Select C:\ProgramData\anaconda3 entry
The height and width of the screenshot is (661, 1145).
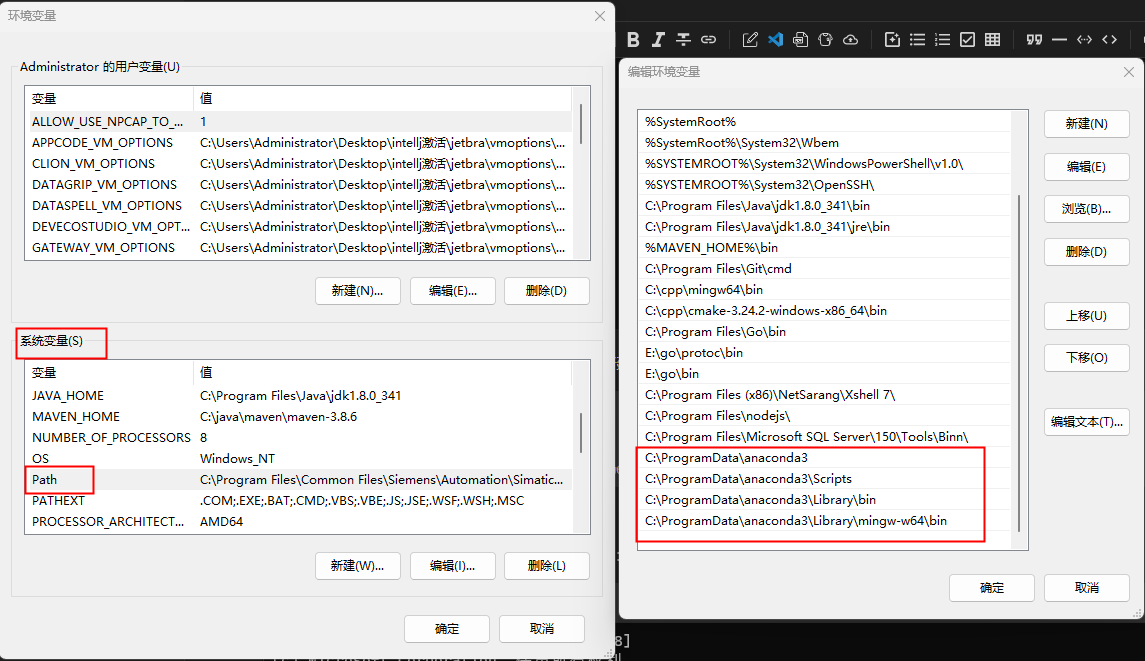click(x=824, y=458)
